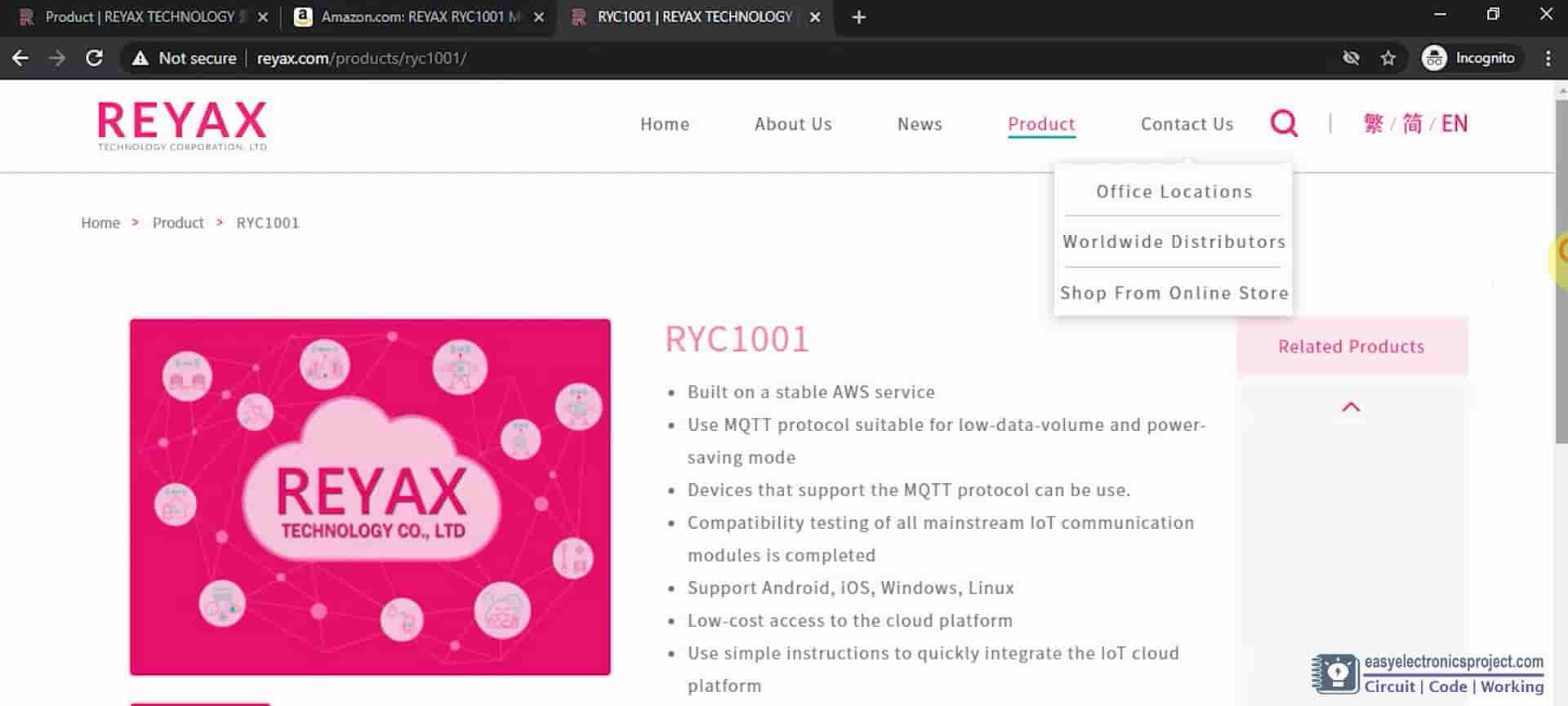The height and width of the screenshot is (706, 1568).
Task: Click the REYAX logo in the header
Action: point(182,125)
